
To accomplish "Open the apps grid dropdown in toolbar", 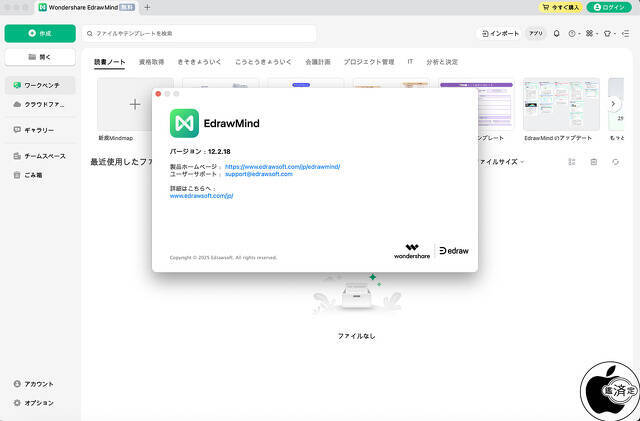I will point(591,33).
